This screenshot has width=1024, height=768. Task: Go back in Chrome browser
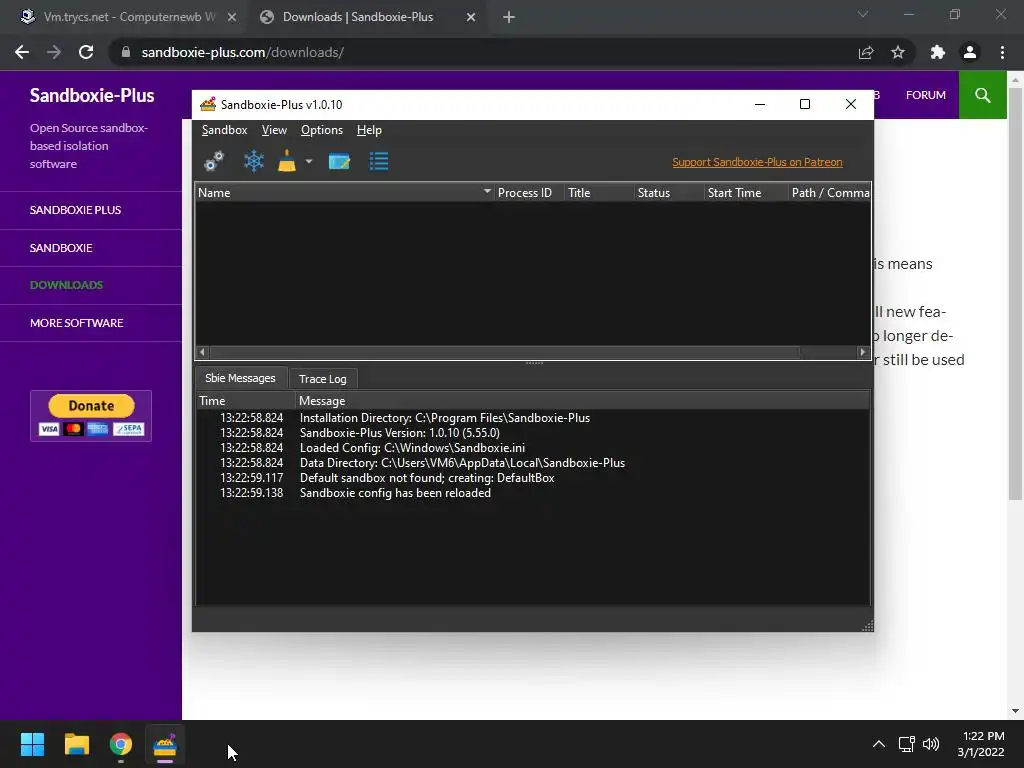(x=22, y=52)
